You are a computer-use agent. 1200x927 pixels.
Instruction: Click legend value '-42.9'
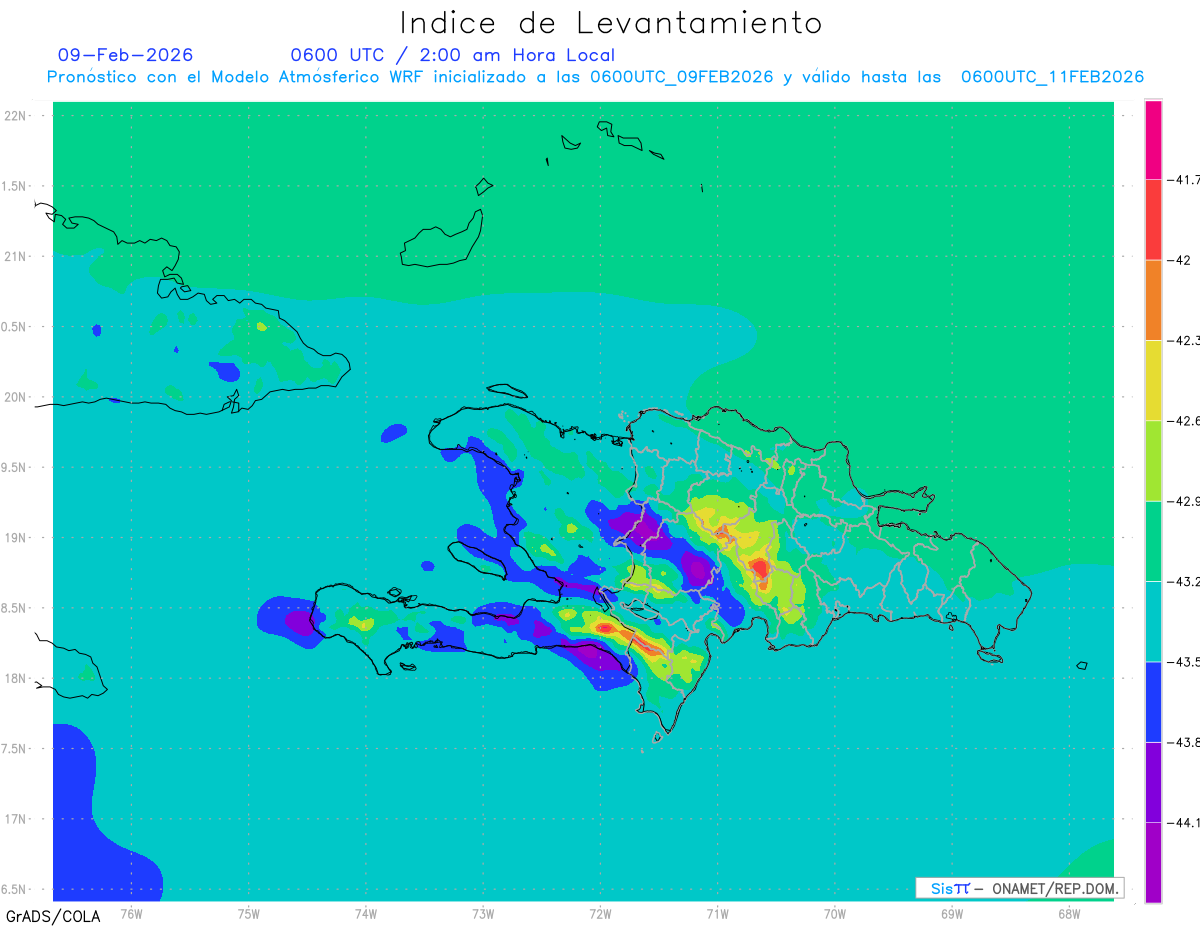(1184, 501)
